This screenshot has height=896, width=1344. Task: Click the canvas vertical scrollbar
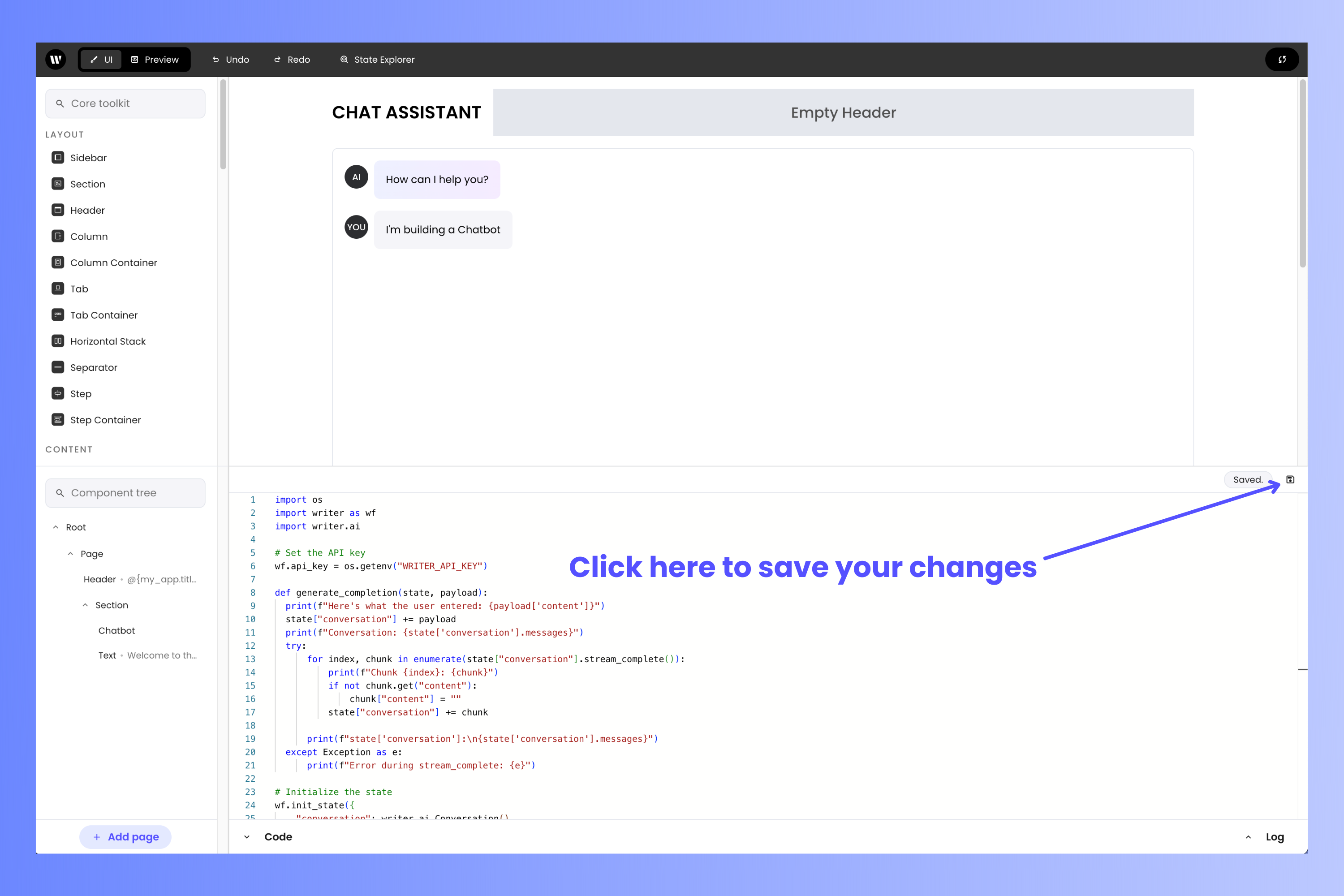tap(1302, 173)
